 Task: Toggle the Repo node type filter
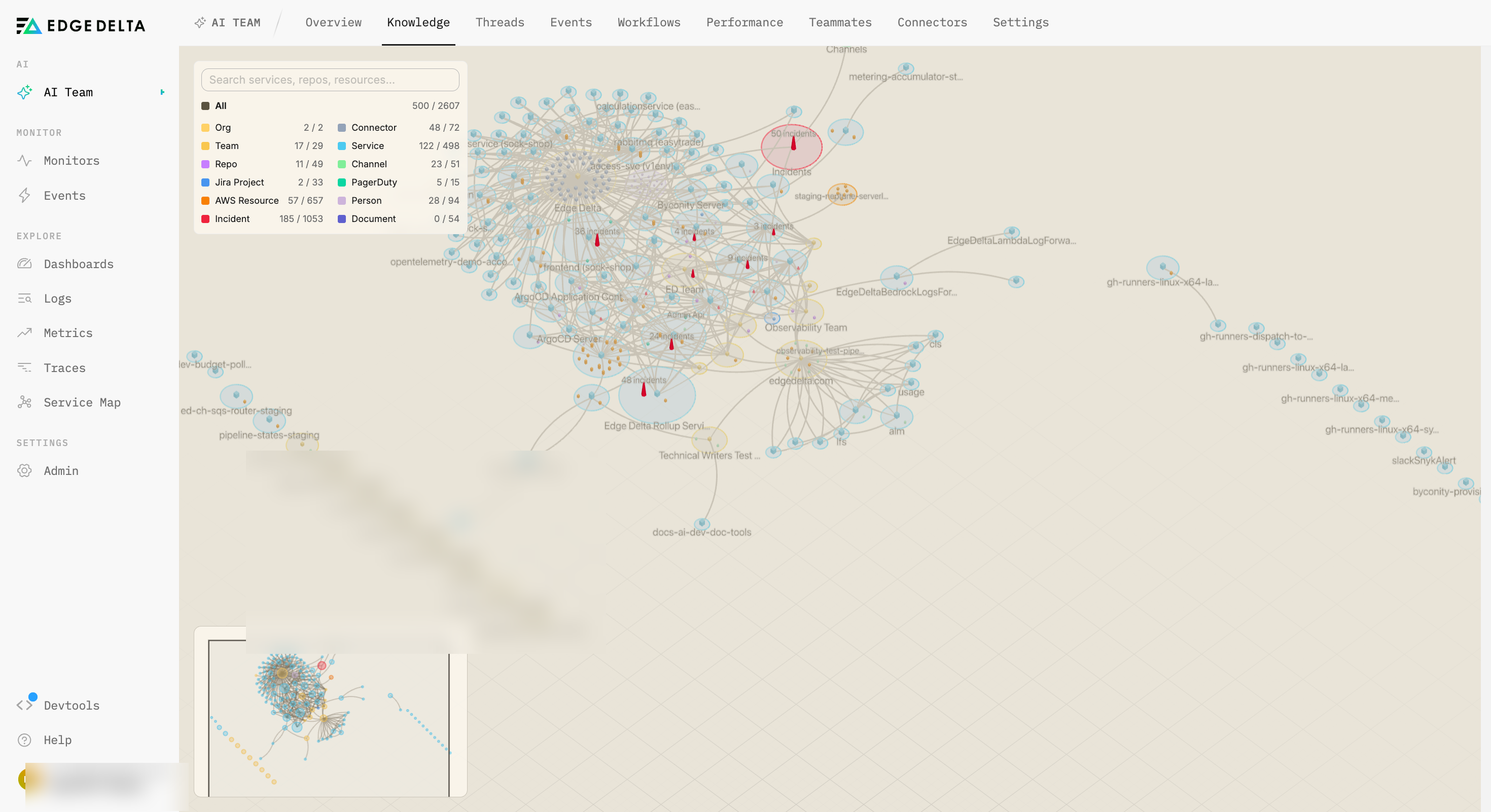tap(262, 164)
